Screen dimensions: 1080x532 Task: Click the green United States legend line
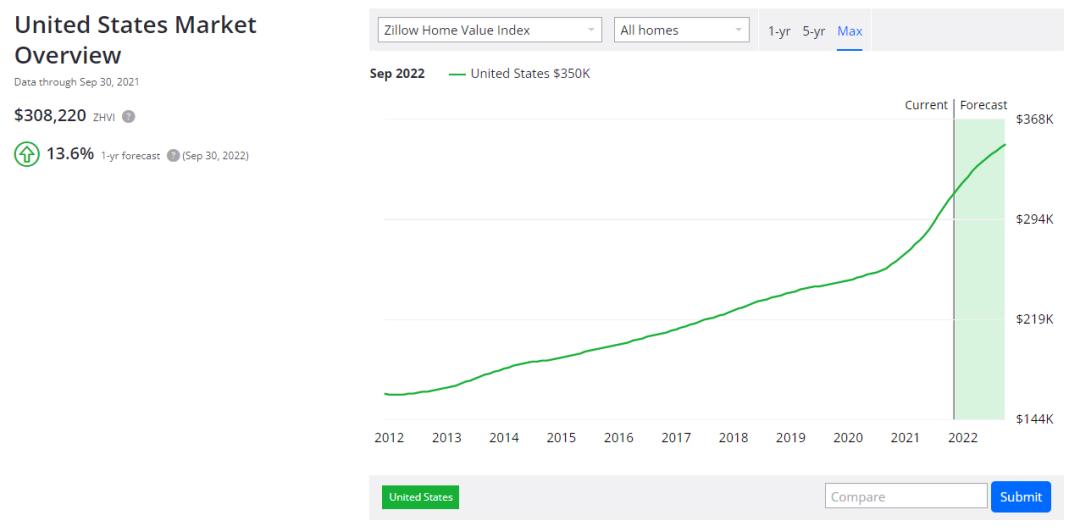pos(457,75)
